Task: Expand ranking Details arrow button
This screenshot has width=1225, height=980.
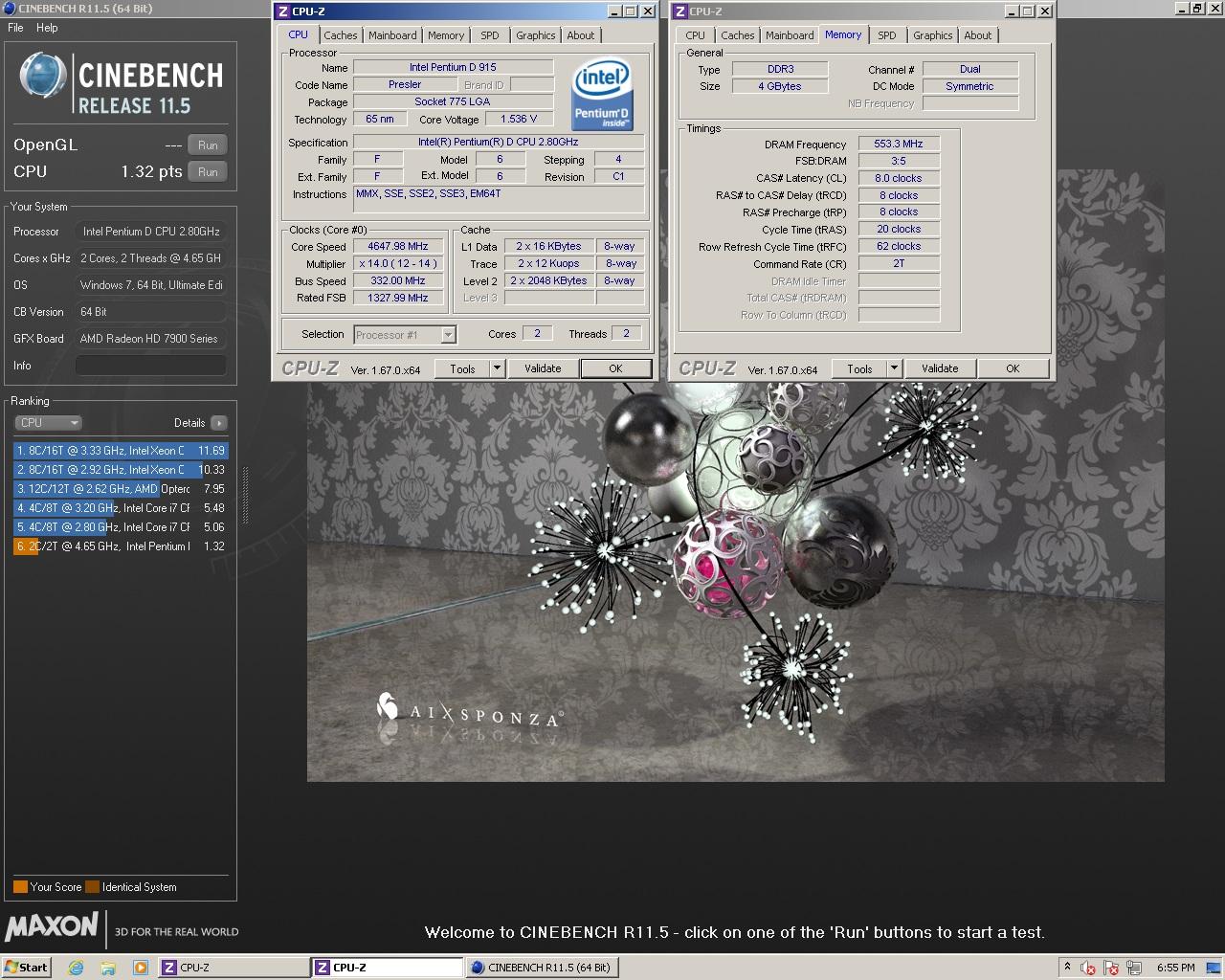Action: coord(218,423)
